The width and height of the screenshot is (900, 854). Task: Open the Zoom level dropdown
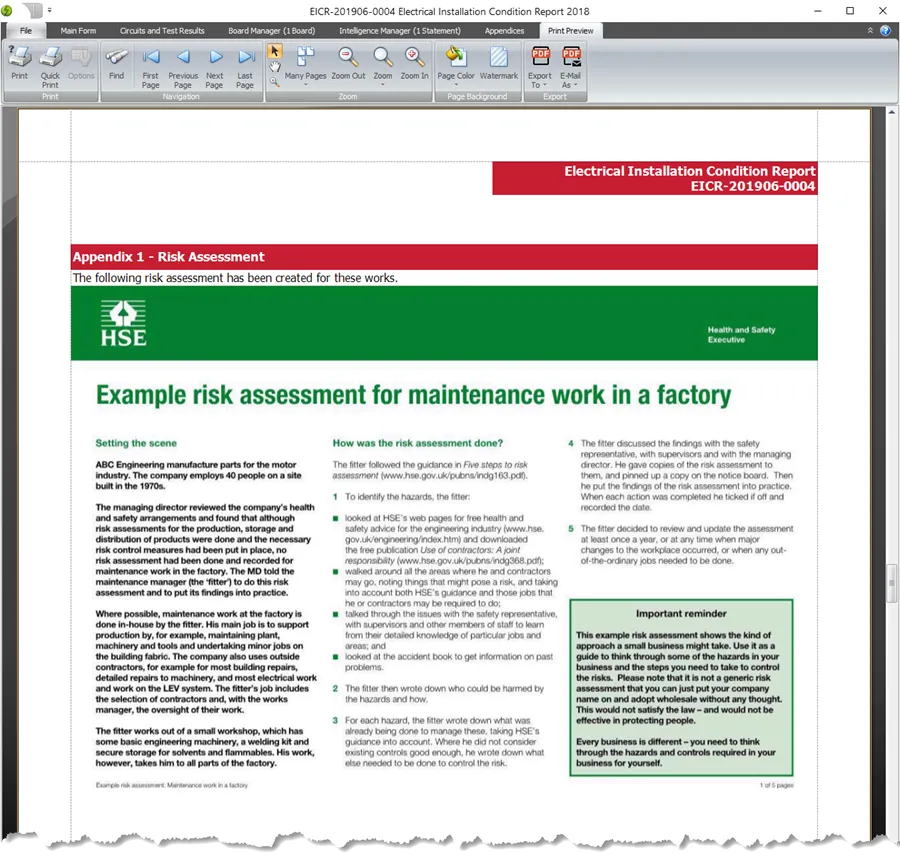click(383, 84)
